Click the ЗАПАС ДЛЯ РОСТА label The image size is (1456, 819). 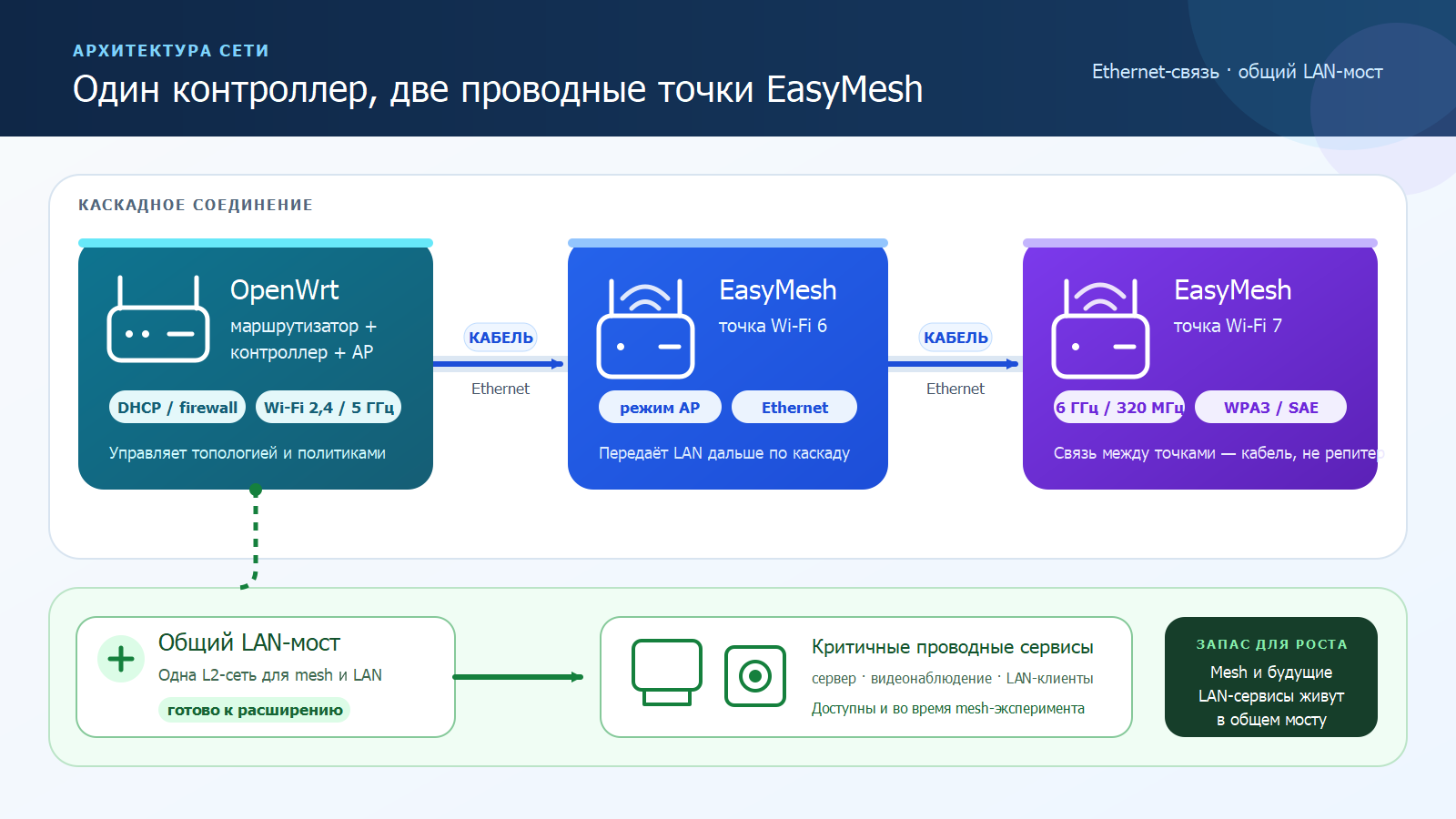[x=1271, y=644]
